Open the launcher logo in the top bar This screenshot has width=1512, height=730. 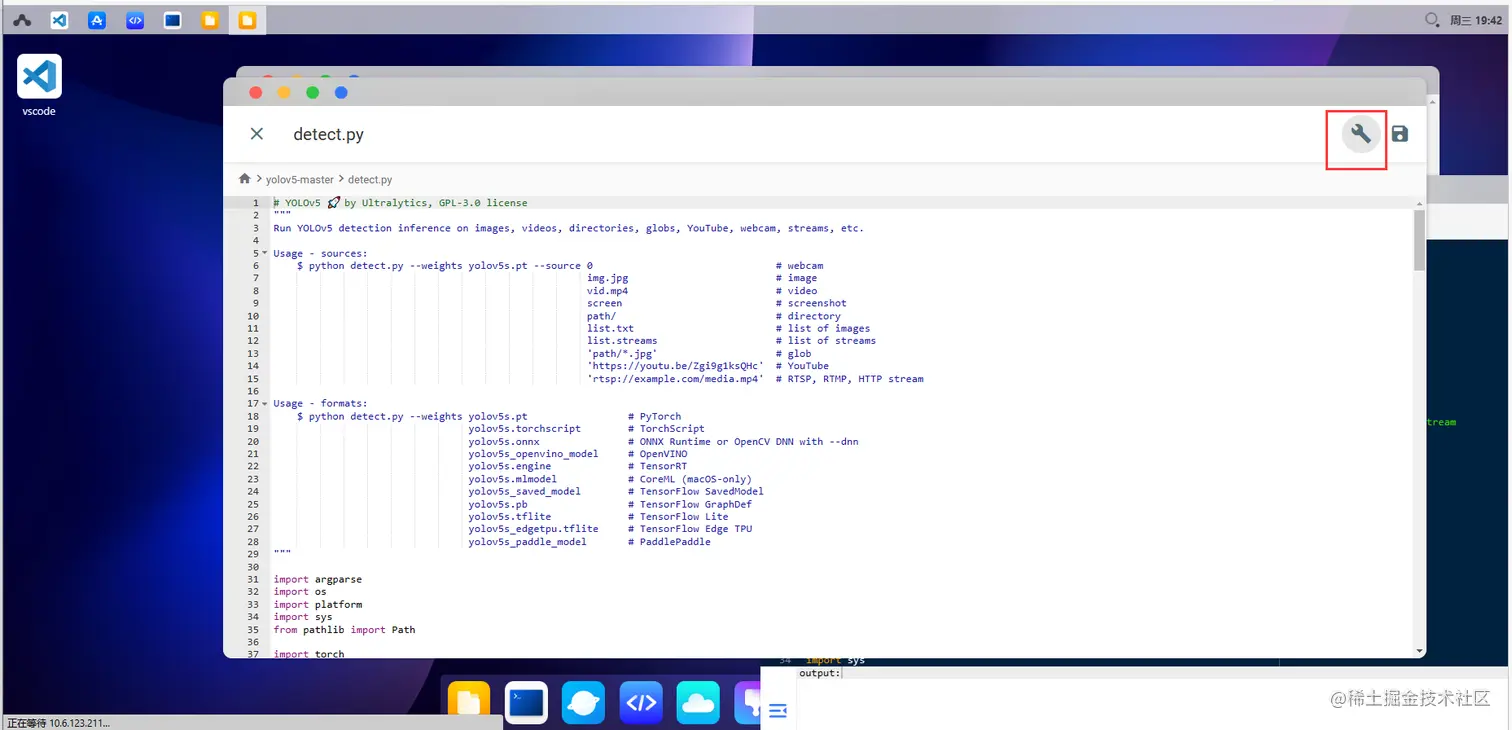click(x=22, y=20)
